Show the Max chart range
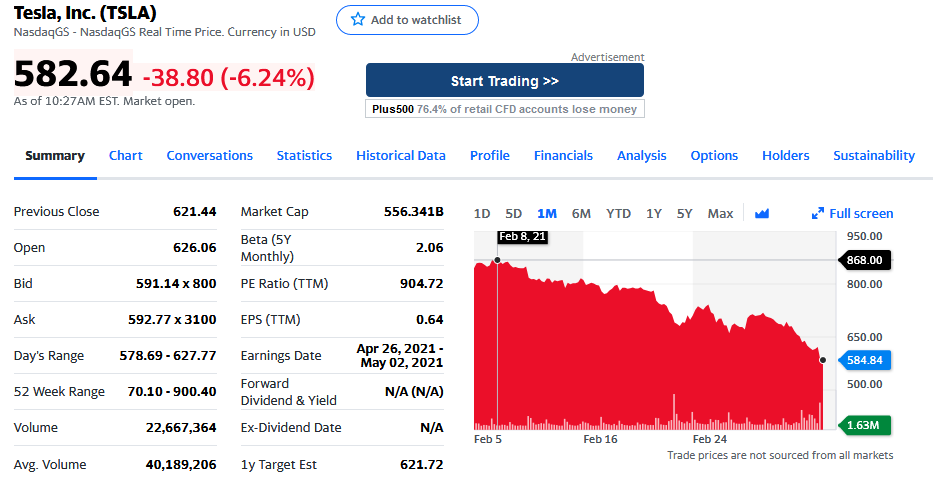 [x=720, y=213]
